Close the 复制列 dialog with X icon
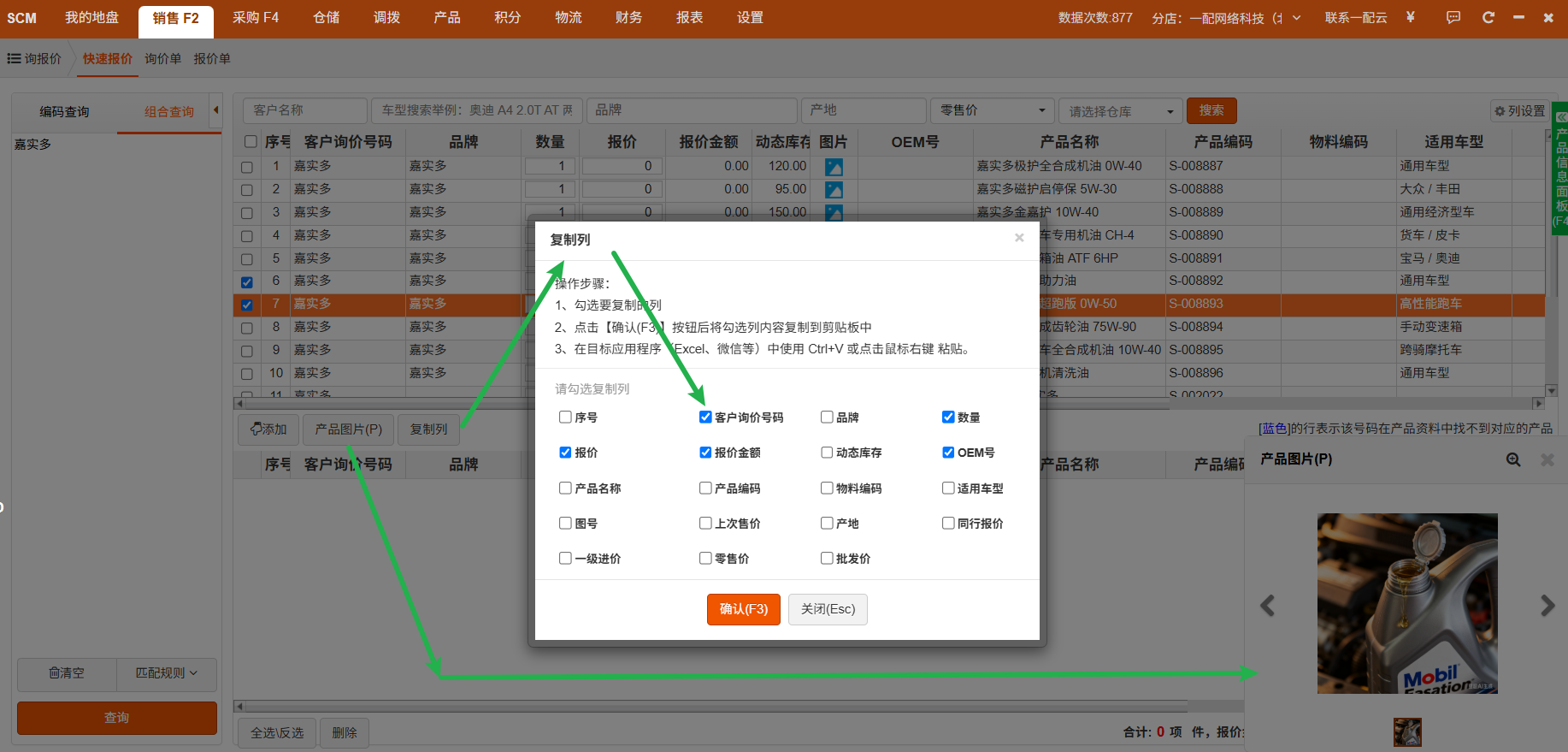This screenshot has width=1568, height=752. 1019,238
